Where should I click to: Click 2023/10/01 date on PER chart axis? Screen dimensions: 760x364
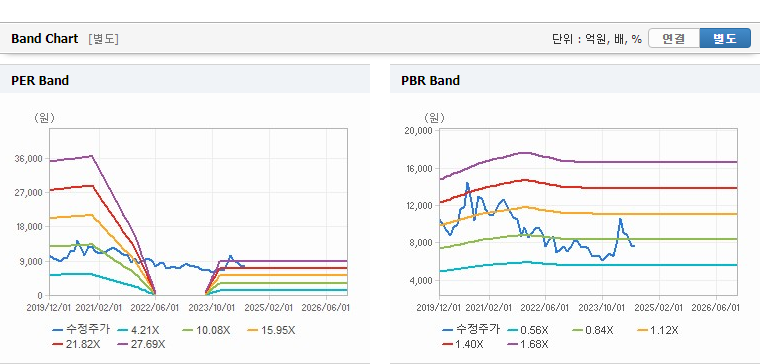tap(212, 308)
